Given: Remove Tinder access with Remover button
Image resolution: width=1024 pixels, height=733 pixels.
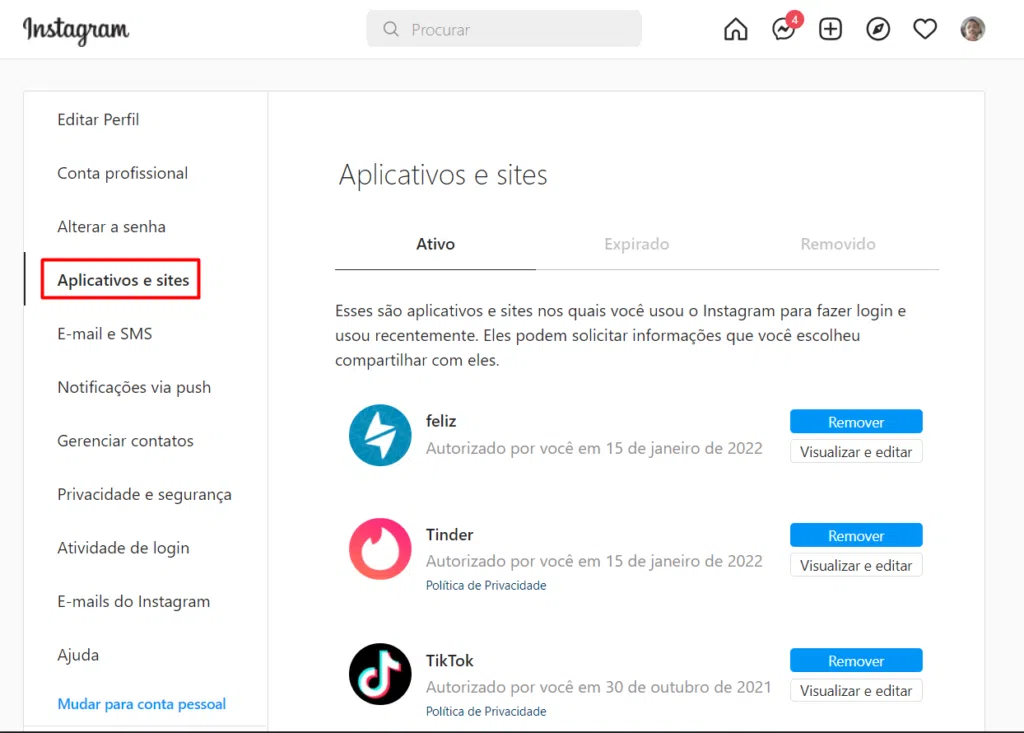Looking at the screenshot, I should coord(855,535).
